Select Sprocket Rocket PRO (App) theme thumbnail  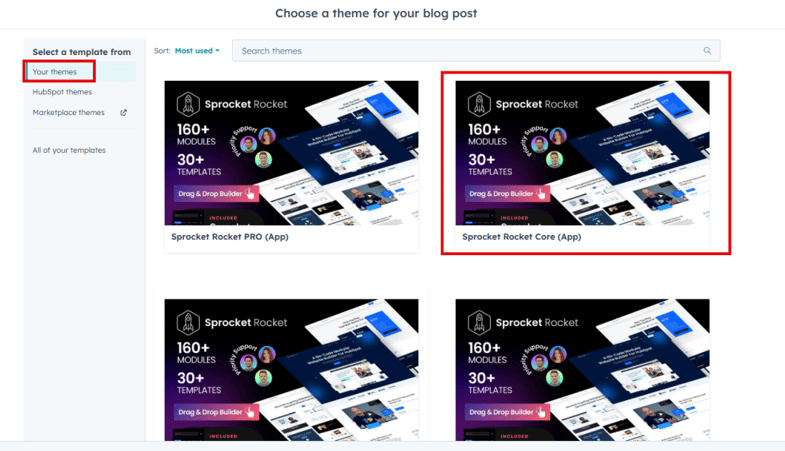tap(291, 153)
